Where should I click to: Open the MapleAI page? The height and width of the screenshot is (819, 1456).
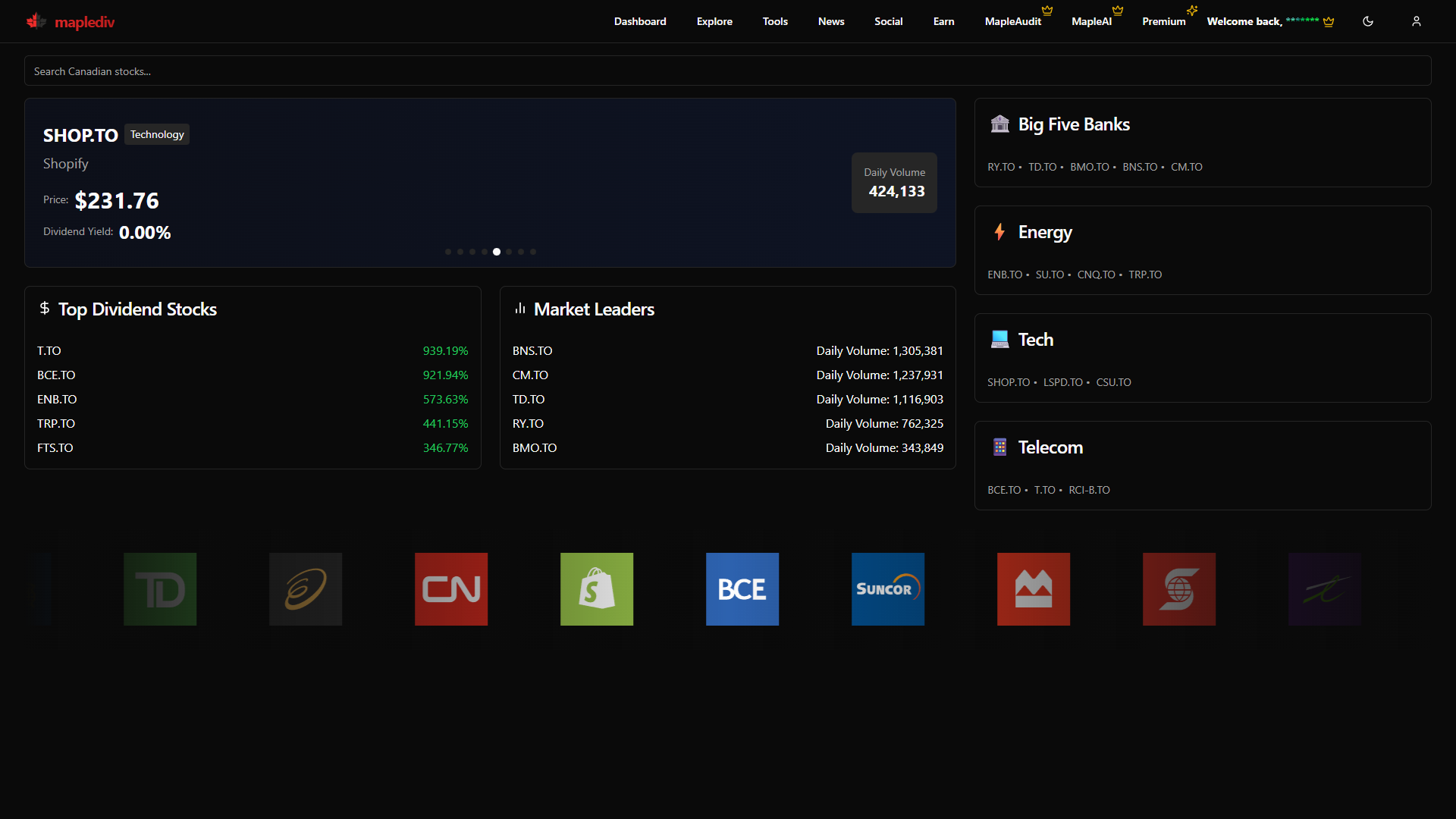(x=1092, y=21)
